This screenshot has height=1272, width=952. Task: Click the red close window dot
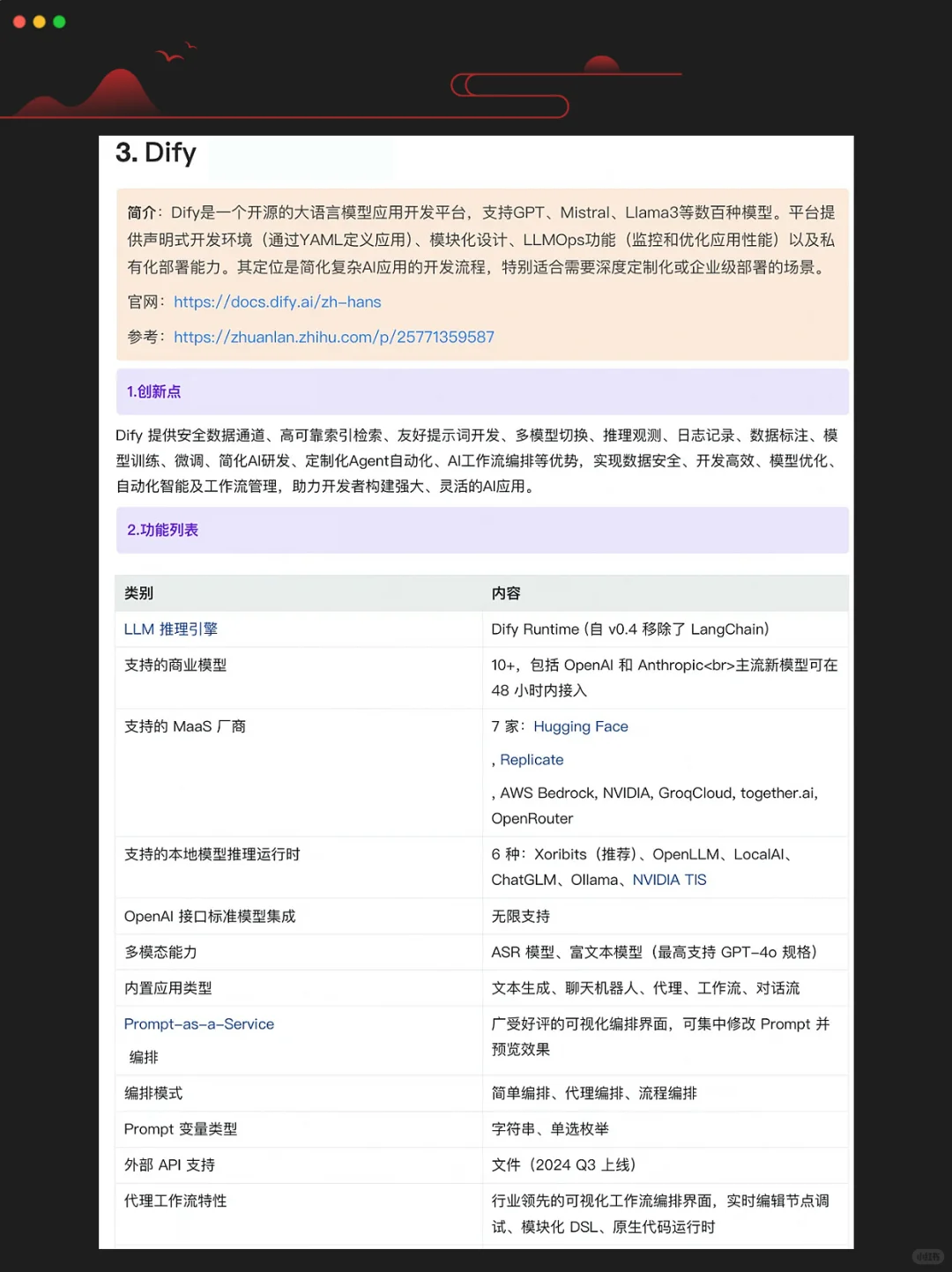click(x=19, y=21)
